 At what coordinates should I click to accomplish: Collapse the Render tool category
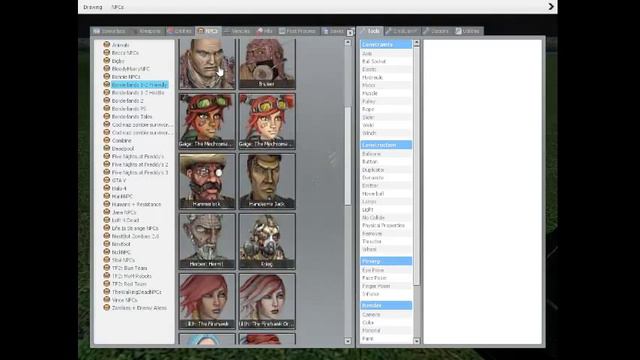(386, 305)
